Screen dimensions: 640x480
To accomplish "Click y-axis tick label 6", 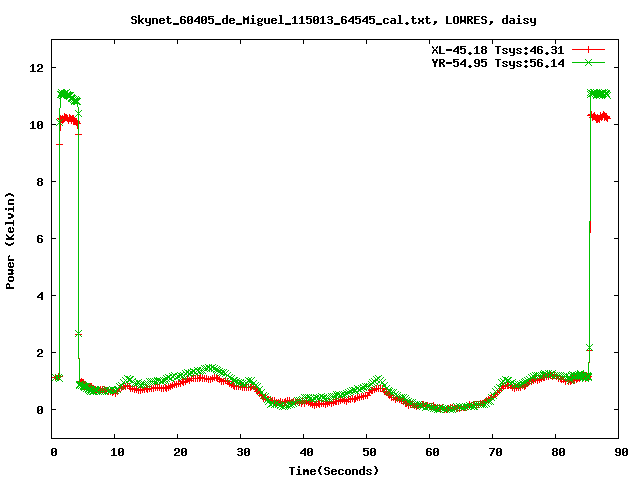I will pyautogui.click(x=40, y=239).
